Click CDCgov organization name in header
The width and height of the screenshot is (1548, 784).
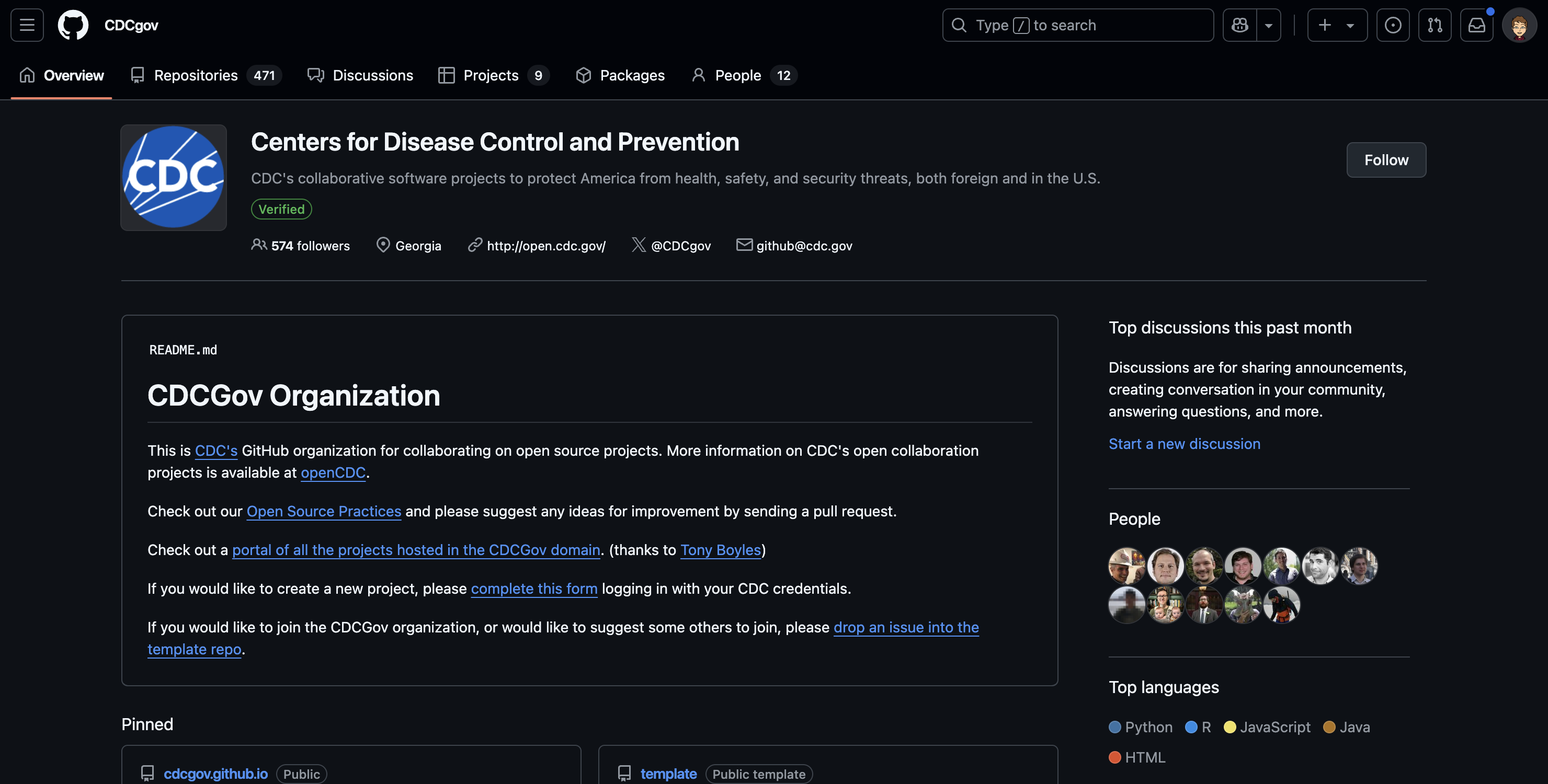(x=131, y=25)
